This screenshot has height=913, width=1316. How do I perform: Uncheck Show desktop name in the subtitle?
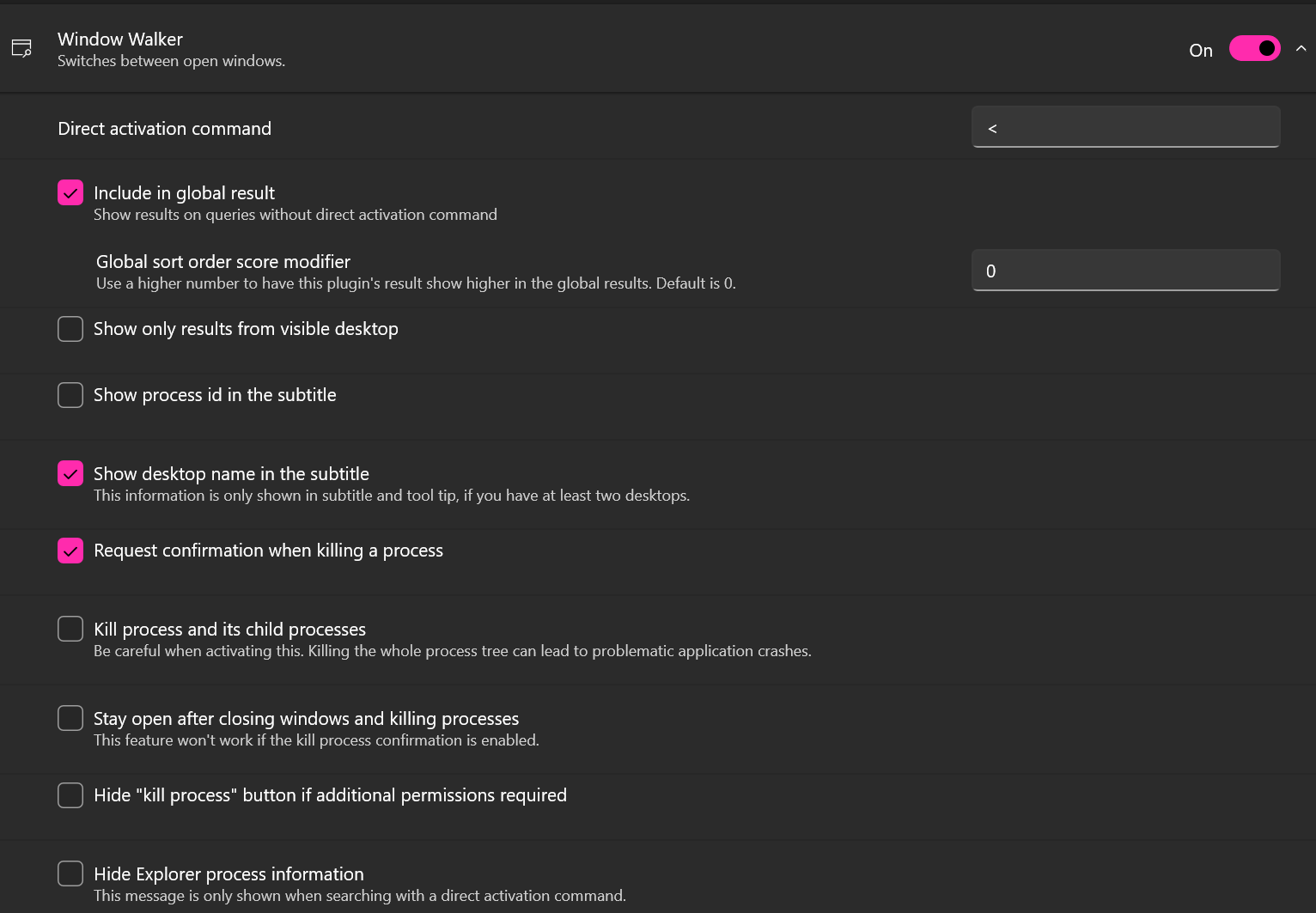point(70,473)
